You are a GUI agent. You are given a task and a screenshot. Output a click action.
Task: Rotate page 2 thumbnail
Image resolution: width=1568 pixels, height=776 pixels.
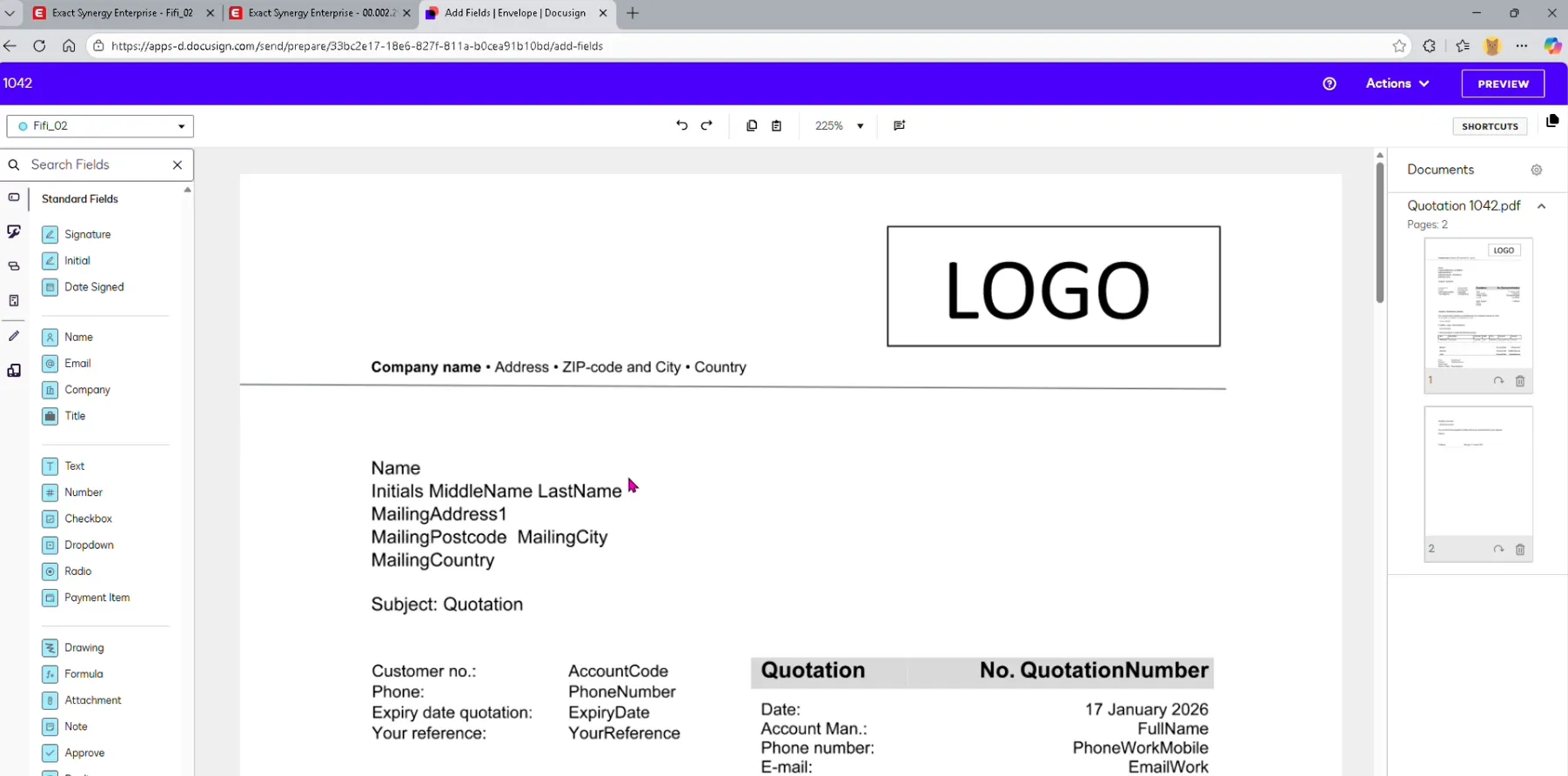(1498, 549)
